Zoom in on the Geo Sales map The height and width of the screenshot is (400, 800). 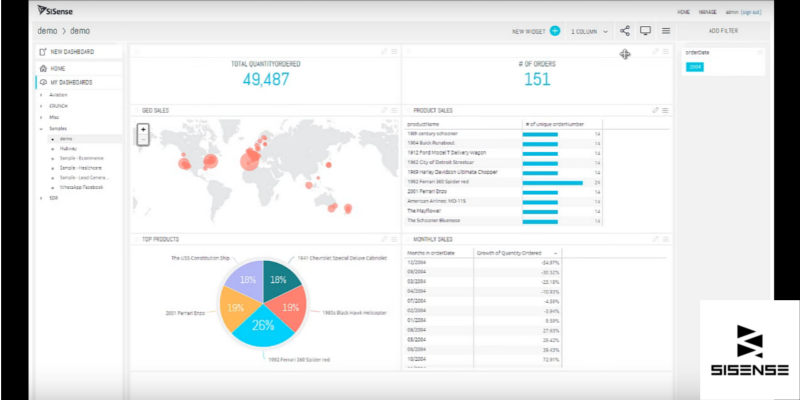tap(143, 129)
